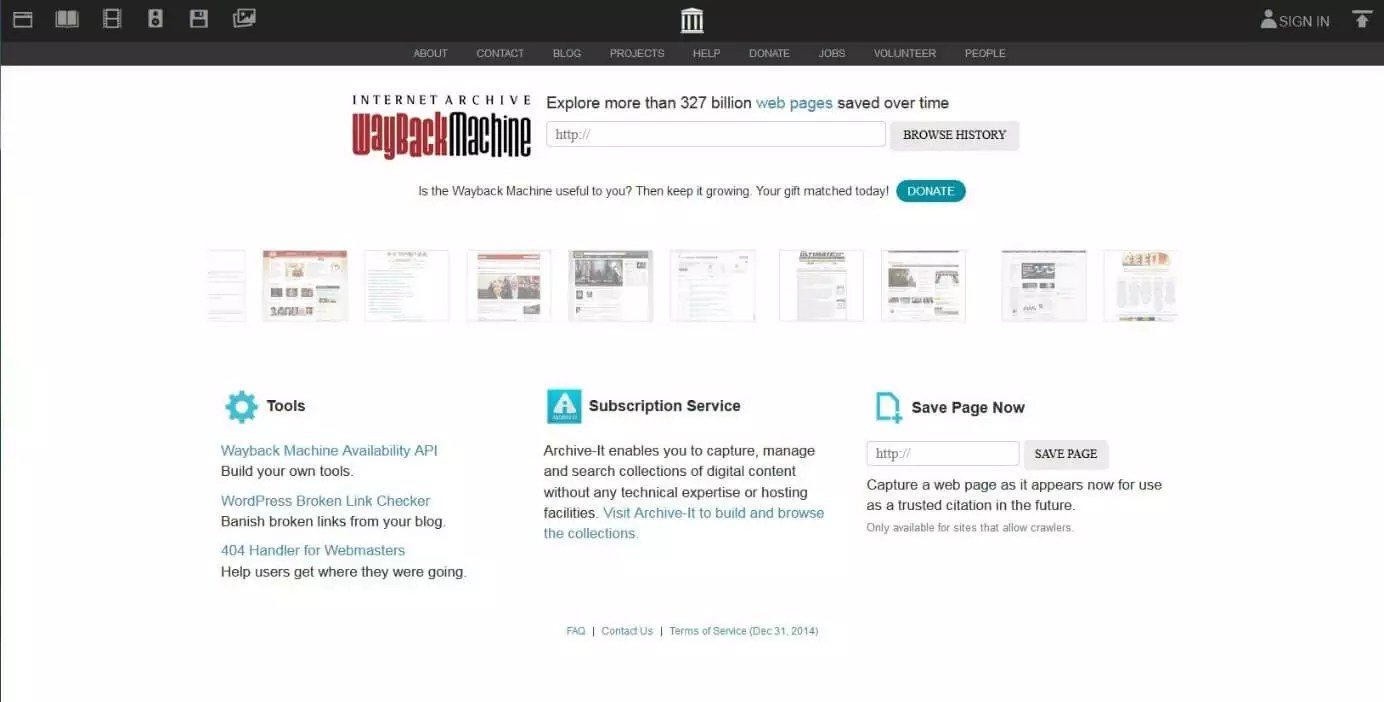Viewport: 1384px width, 702px height.
Task: Click the BROWSE HISTORY button
Action: (x=955, y=135)
